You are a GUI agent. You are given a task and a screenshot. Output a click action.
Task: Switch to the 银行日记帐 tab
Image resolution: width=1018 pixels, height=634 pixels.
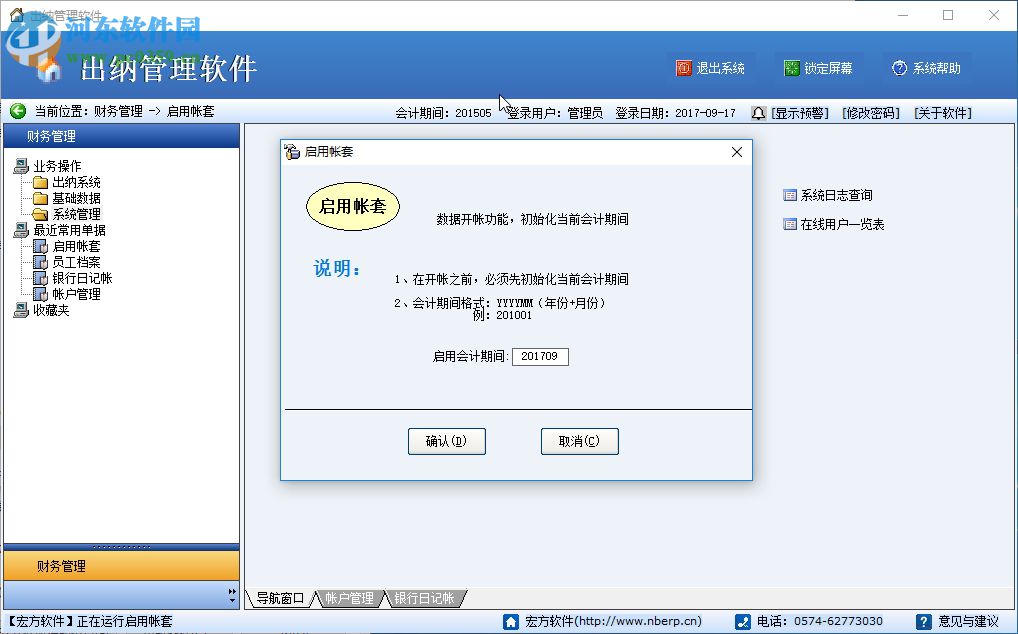point(424,597)
